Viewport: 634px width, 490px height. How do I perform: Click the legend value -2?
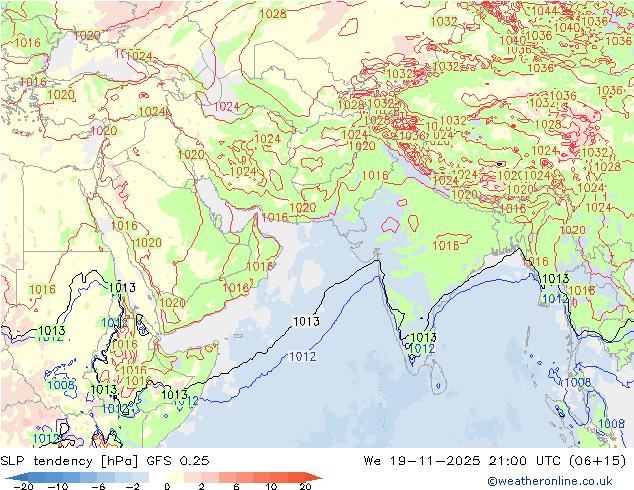tap(132, 486)
